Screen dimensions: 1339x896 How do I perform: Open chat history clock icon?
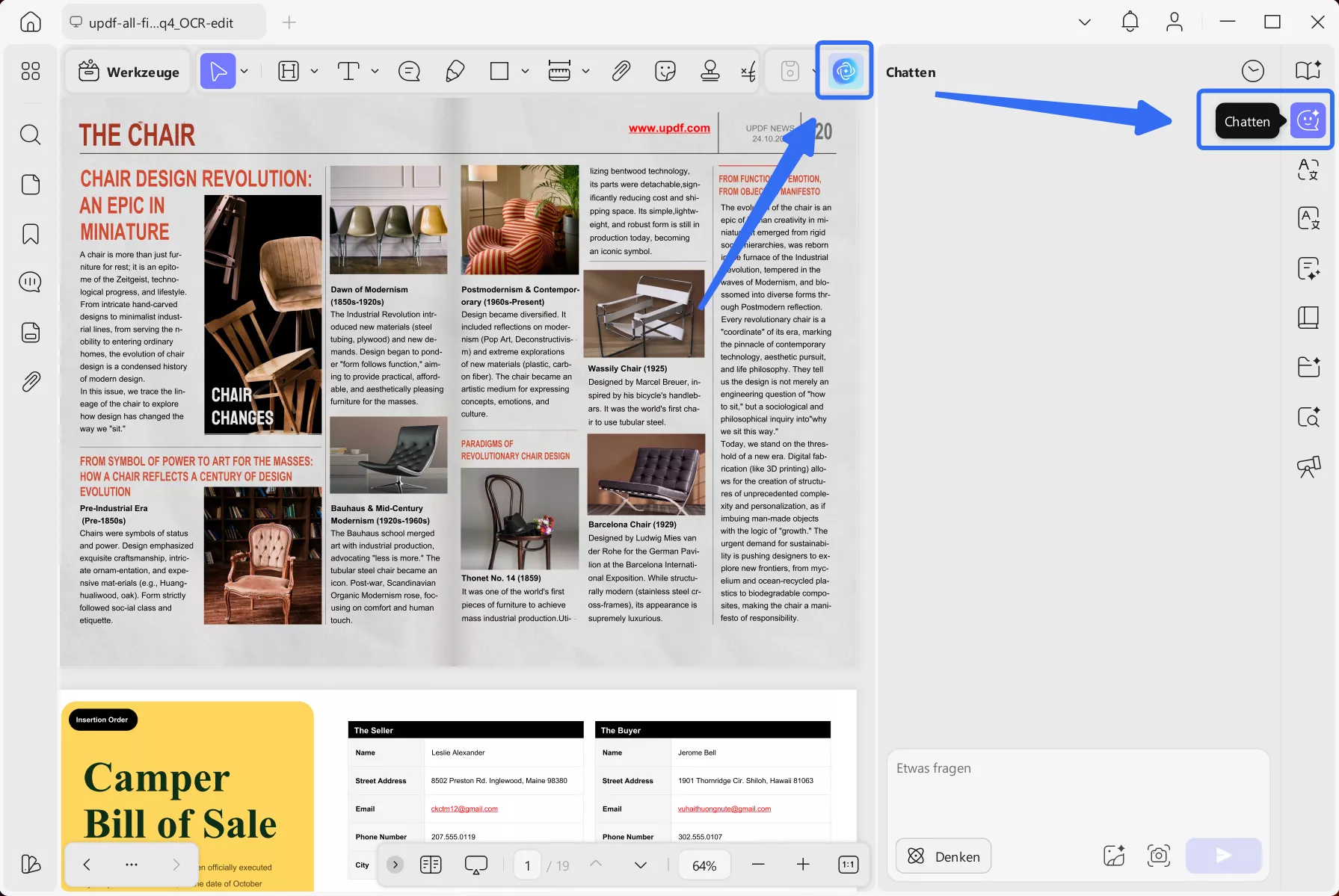point(1252,71)
